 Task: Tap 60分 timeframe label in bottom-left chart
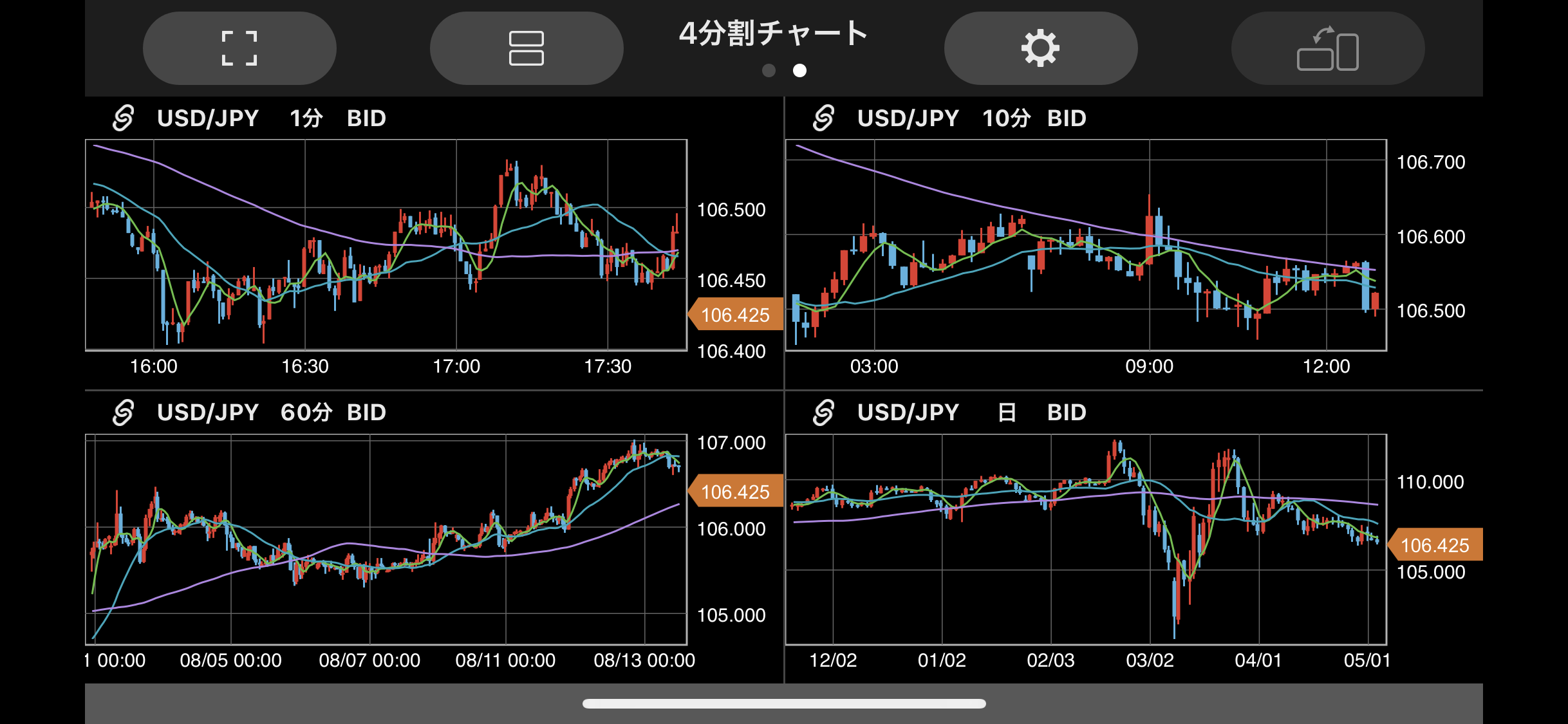coord(306,413)
